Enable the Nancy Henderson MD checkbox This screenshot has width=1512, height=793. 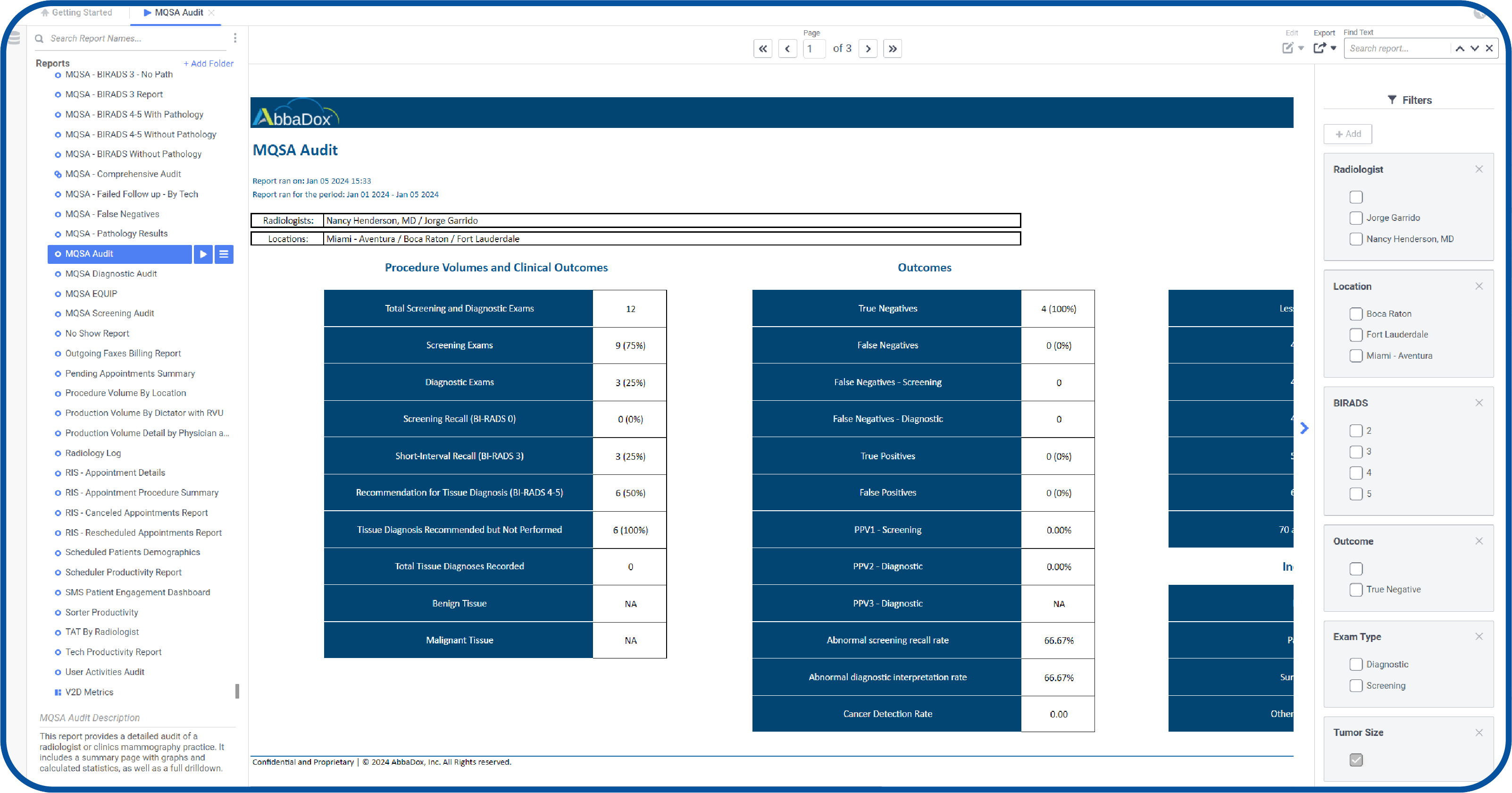coord(1356,239)
